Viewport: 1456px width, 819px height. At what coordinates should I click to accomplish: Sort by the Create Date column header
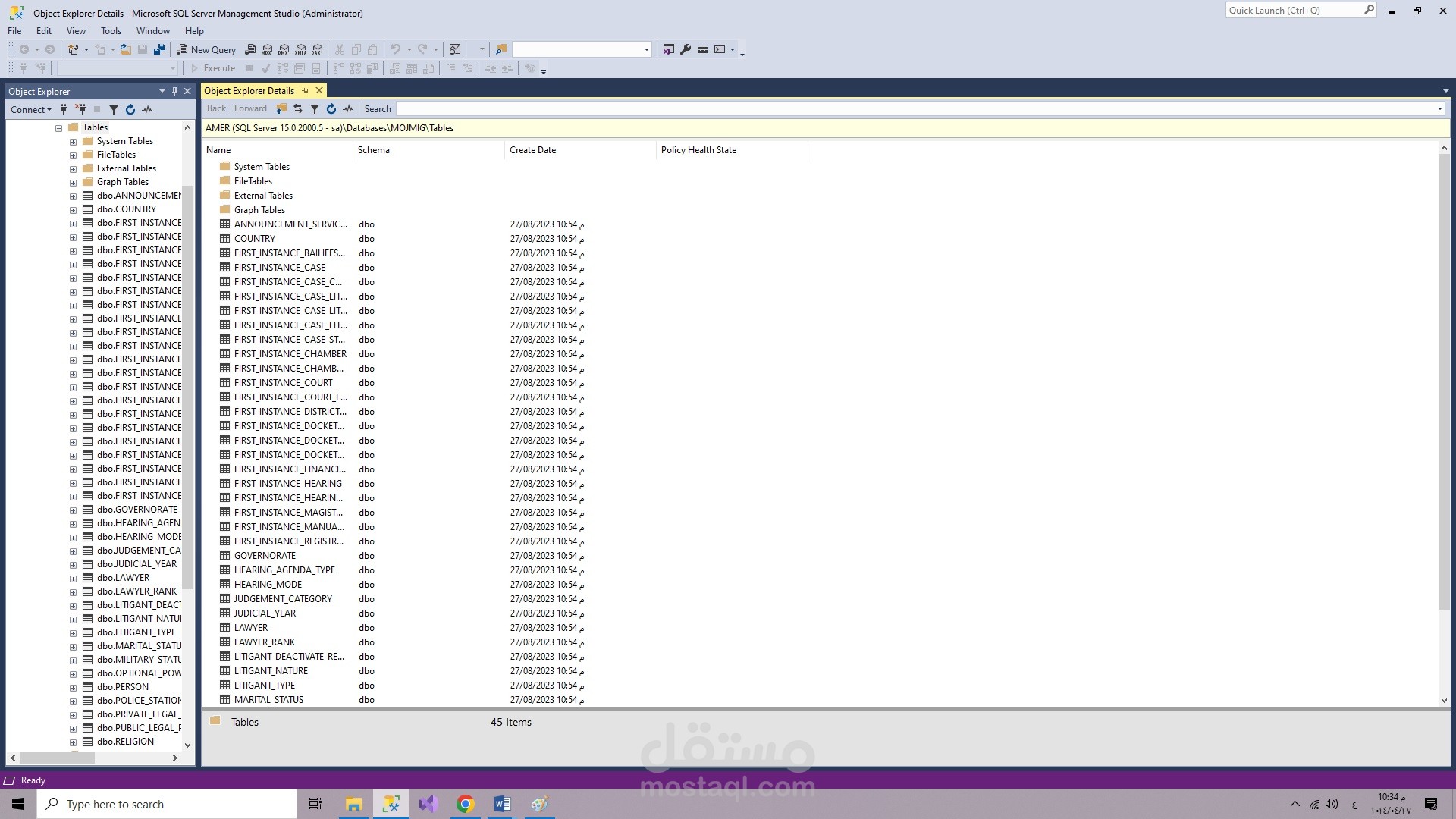point(581,150)
